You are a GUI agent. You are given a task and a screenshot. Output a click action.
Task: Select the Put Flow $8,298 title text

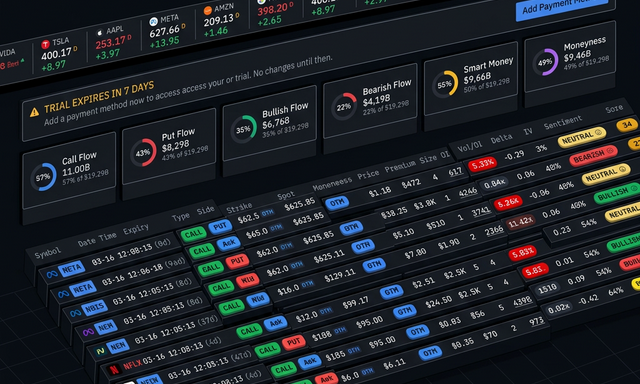[x=178, y=140]
